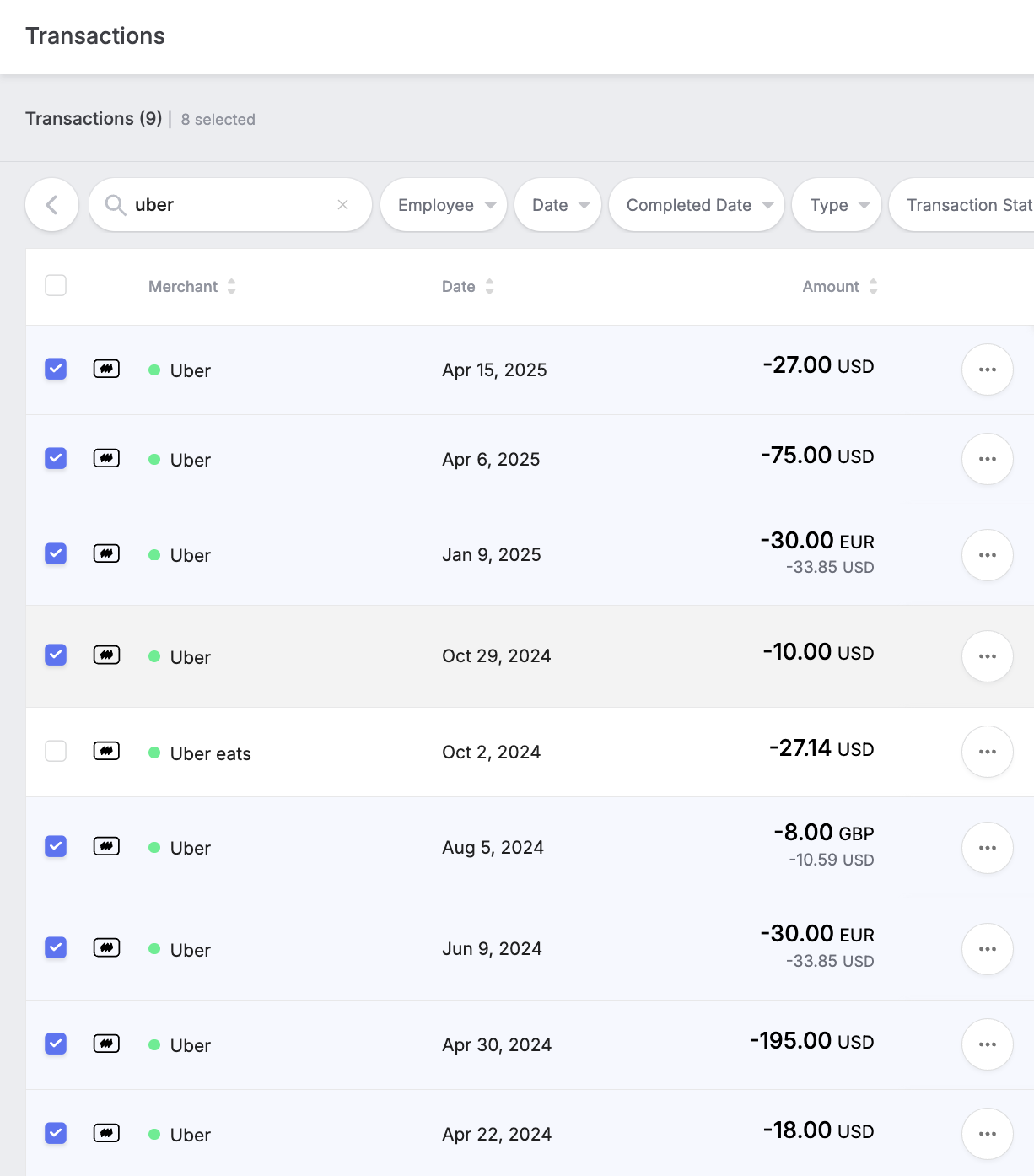
Task: Toggle the select all header checkbox
Action: click(56, 286)
